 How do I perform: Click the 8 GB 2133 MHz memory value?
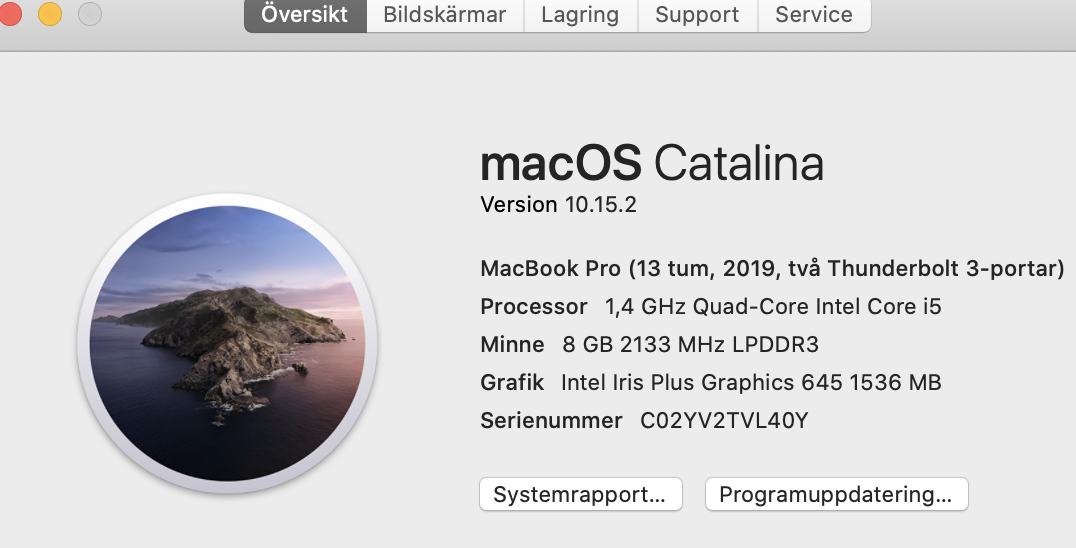[690, 344]
